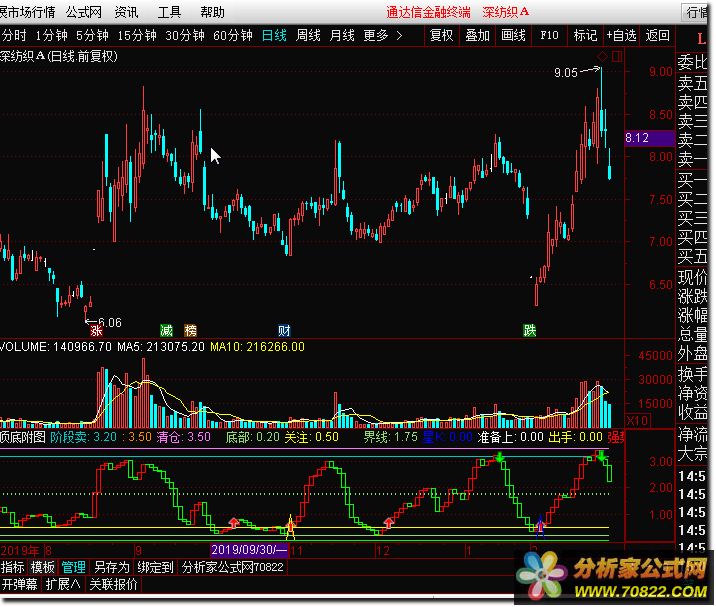Click the green 跌 event marker
Image resolution: width=716 pixels, height=607 pixels.
(529, 330)
